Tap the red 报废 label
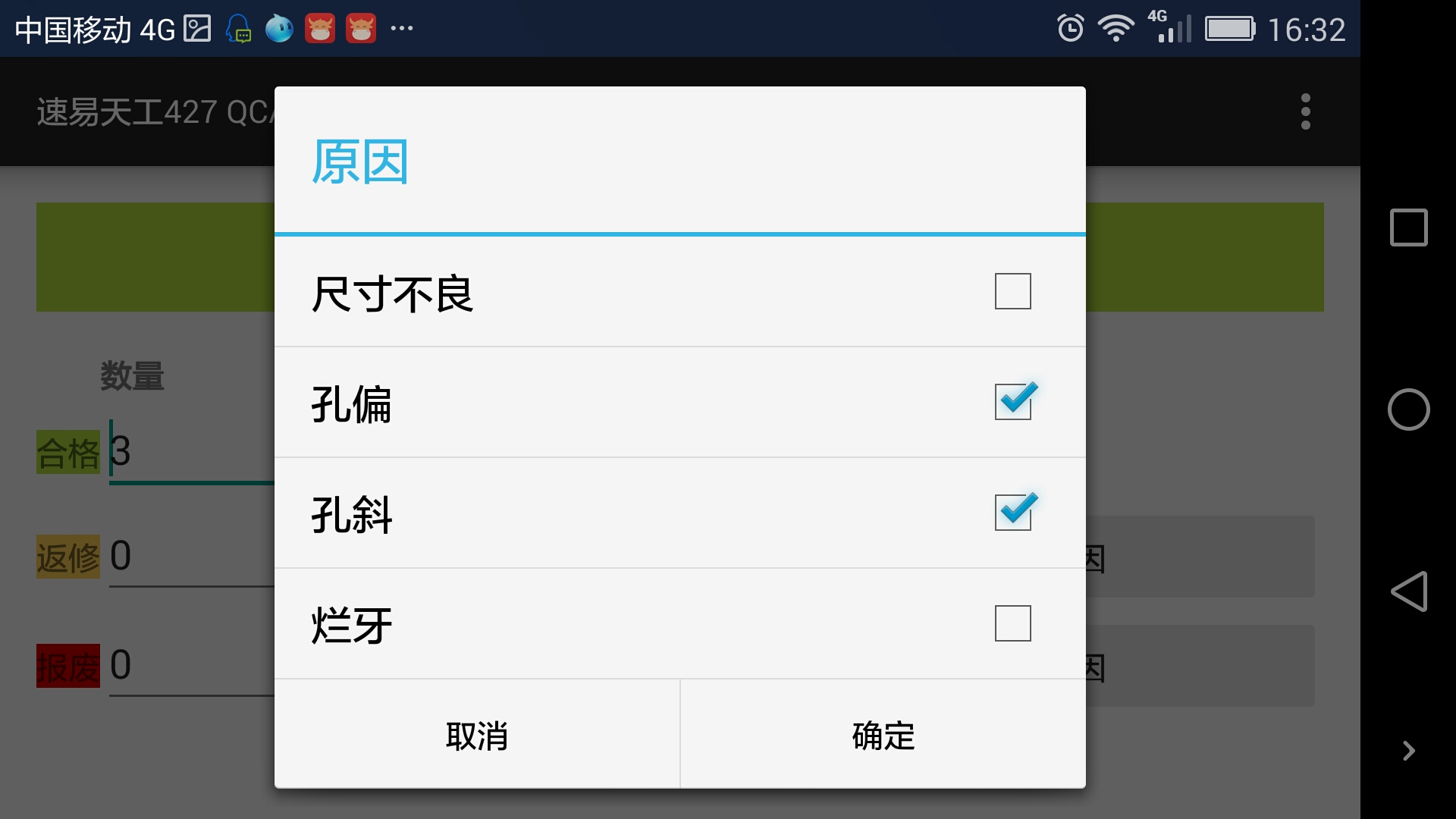 (68, 666)
